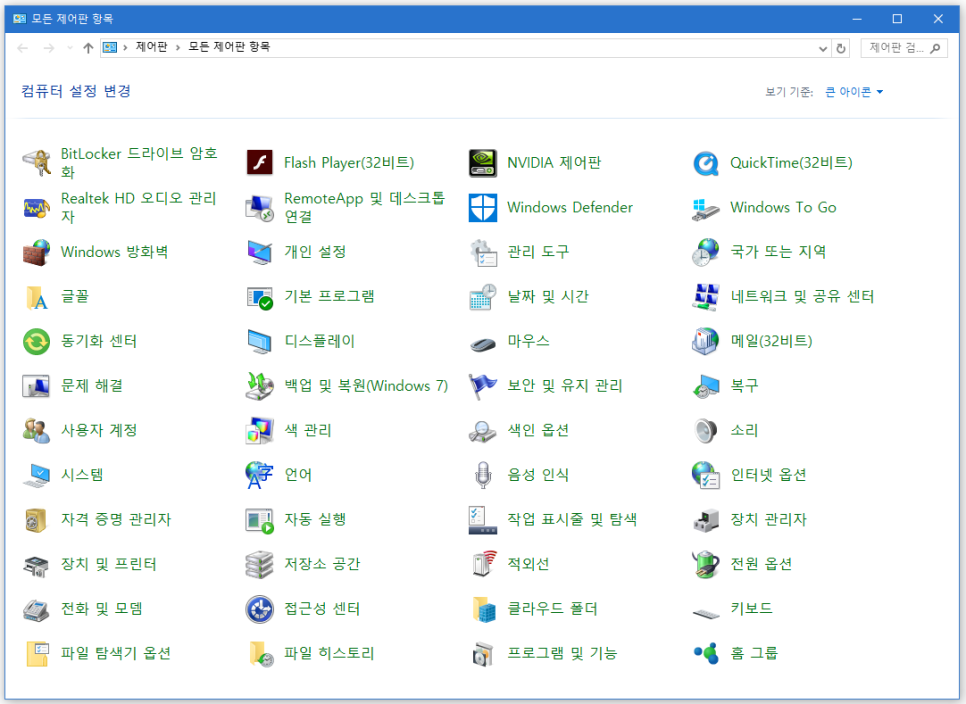Open the Windows 방화벽 icon
966x704 pixels.
(37, 252)
